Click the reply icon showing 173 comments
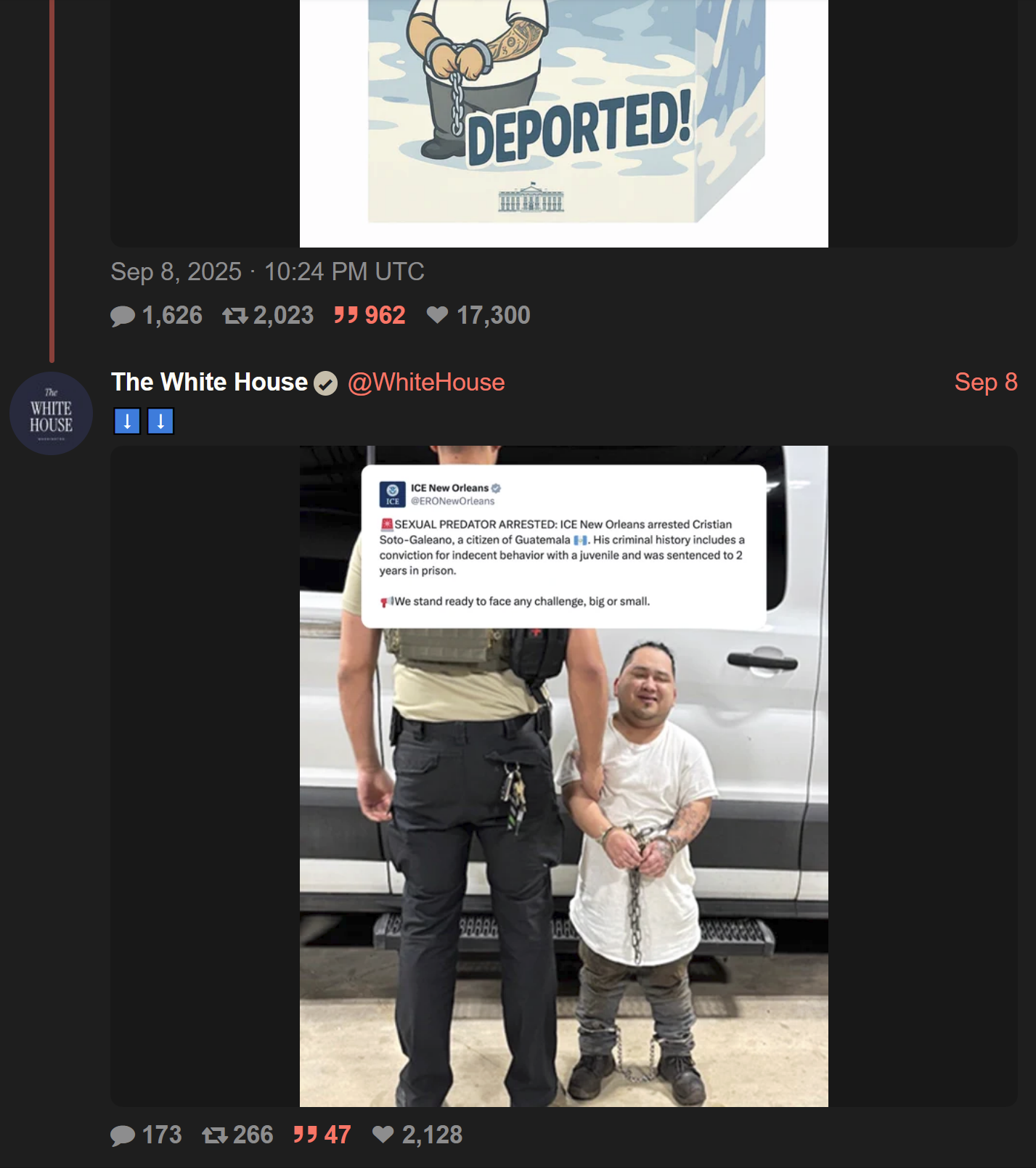 point(123,1135)
